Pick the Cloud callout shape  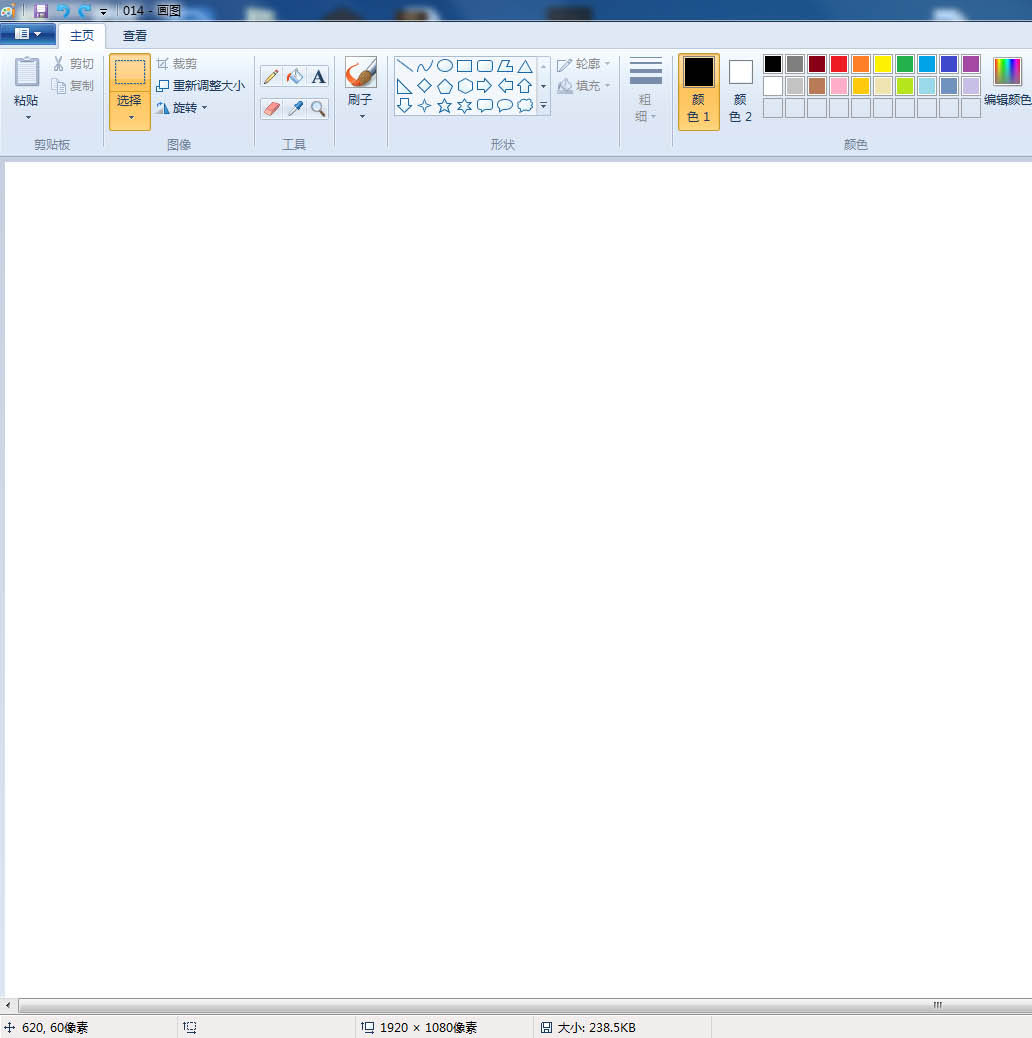click(525, 105)
